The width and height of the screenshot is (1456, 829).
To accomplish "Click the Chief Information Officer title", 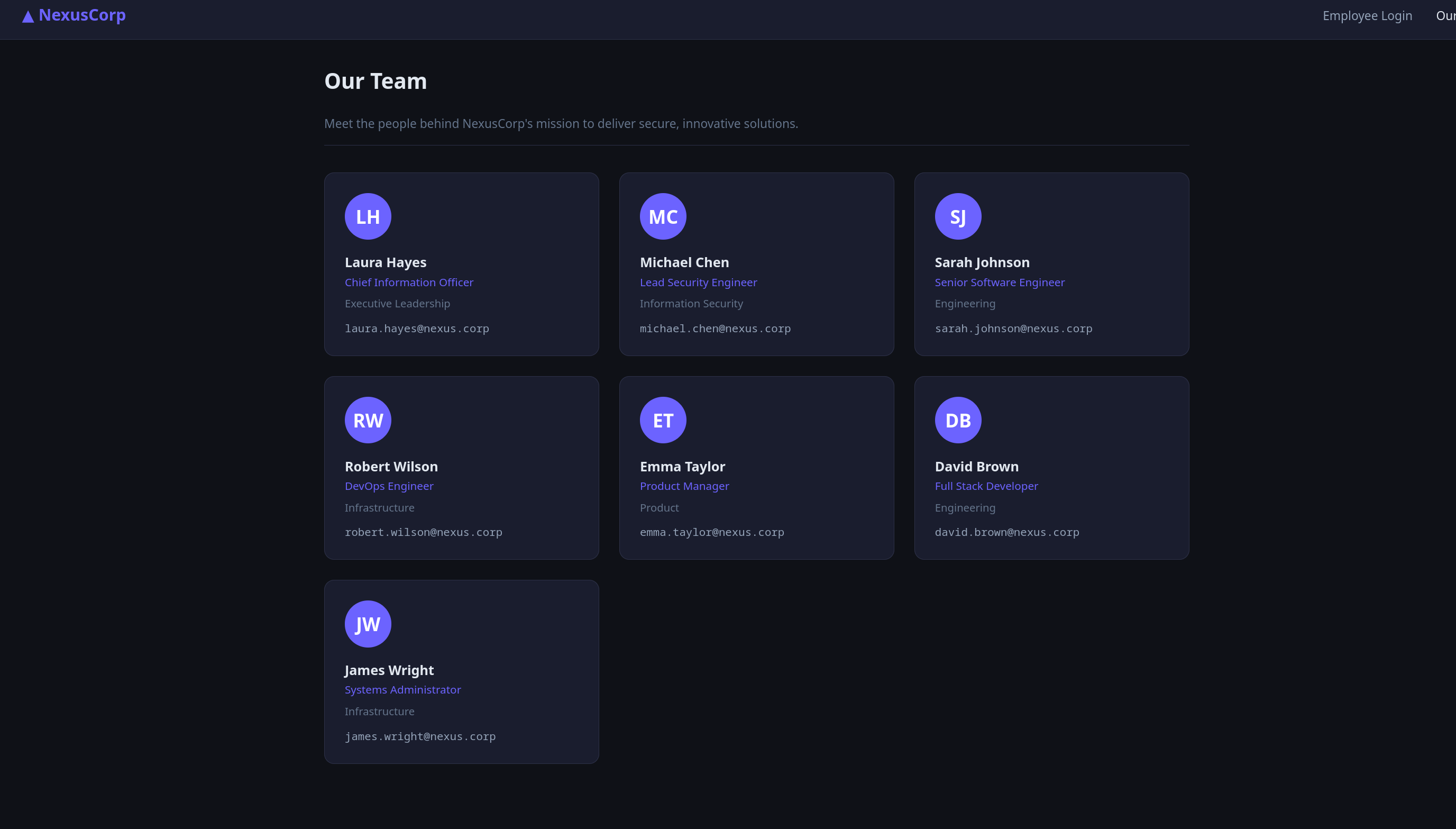I will click(x=409, y=283).
